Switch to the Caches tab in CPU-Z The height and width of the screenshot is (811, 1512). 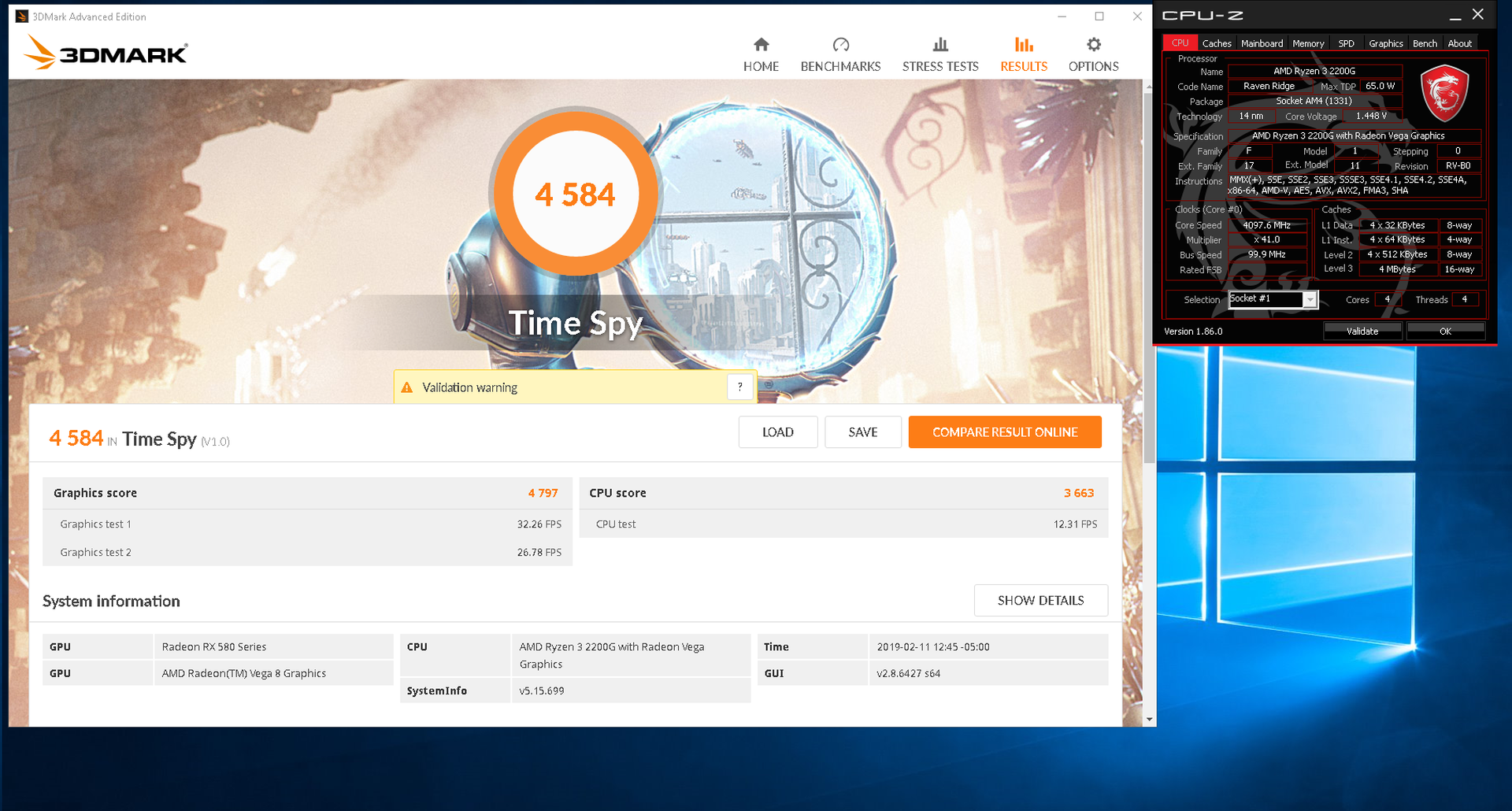(1216, 43)
